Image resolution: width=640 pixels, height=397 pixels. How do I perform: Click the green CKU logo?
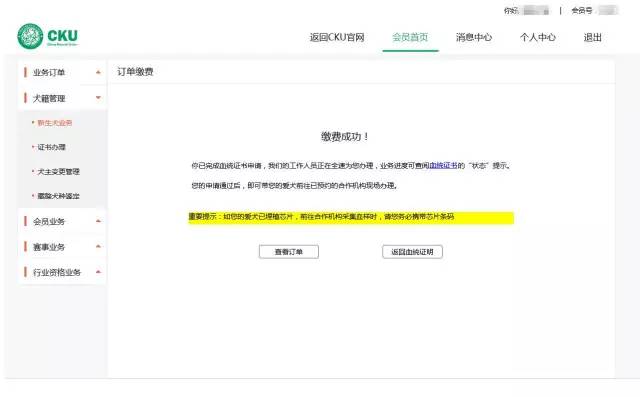coord(48,36)
